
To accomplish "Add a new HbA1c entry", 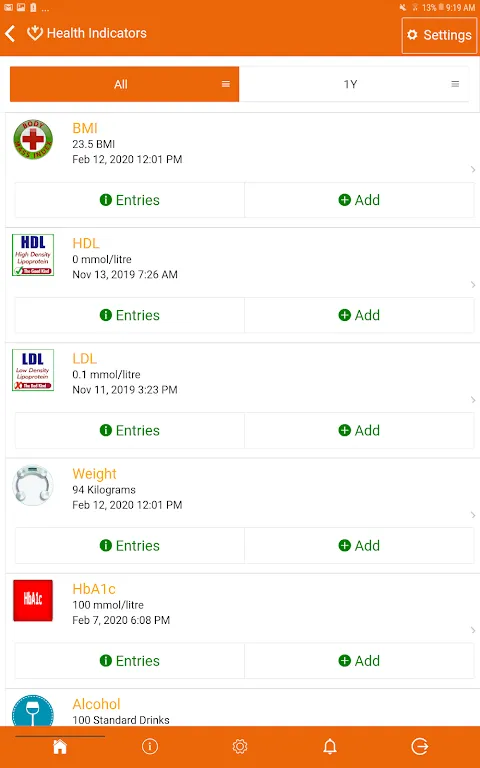I will (359, 660).
